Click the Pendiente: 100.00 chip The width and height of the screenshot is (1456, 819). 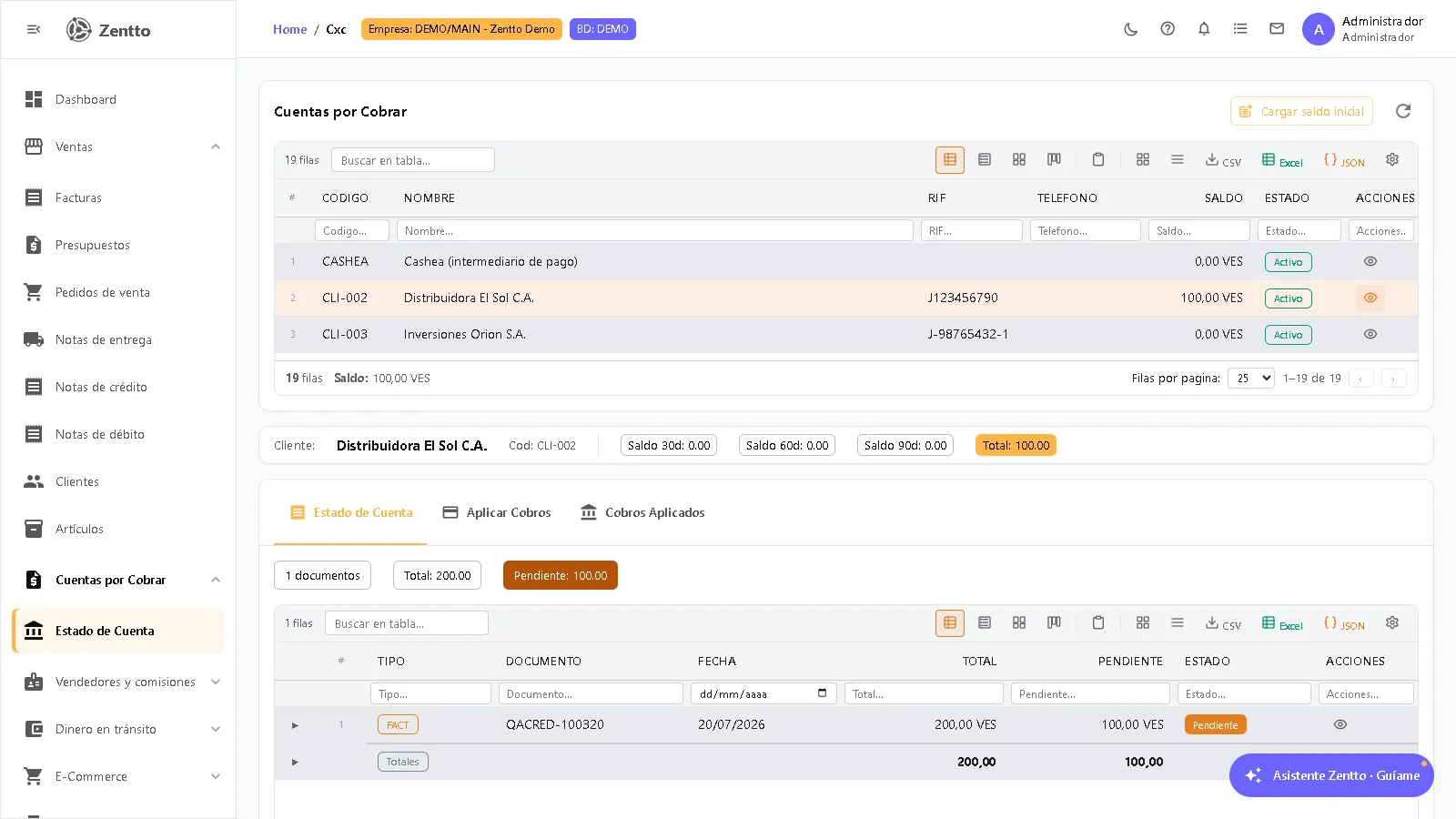[x=561, y=575]
